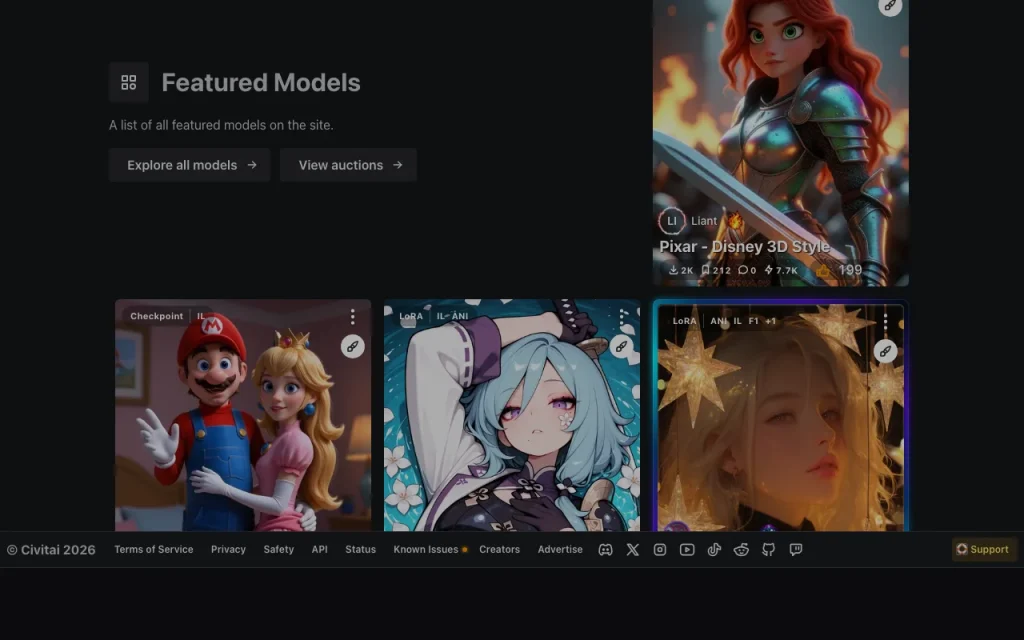Open the TikTok footer icon

coord(714,550)
